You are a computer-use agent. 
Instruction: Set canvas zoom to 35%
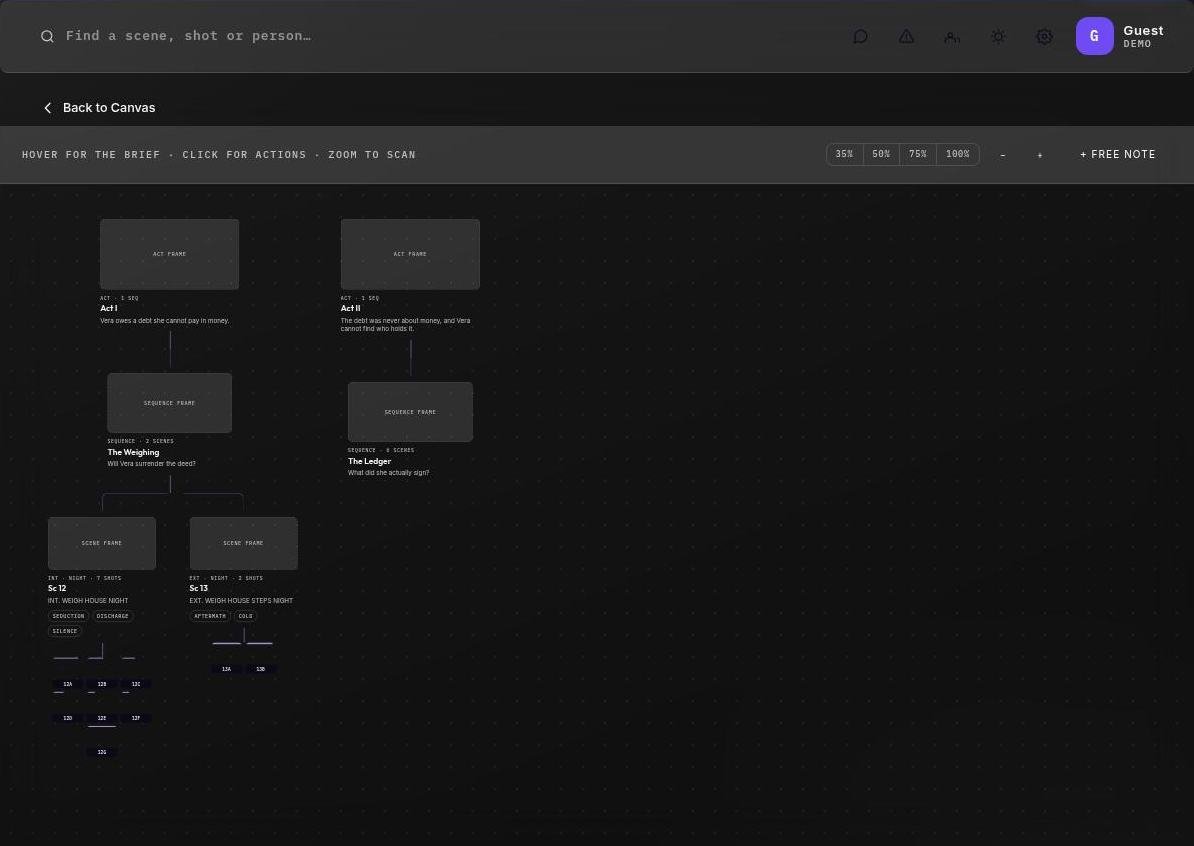pos(844,154)
